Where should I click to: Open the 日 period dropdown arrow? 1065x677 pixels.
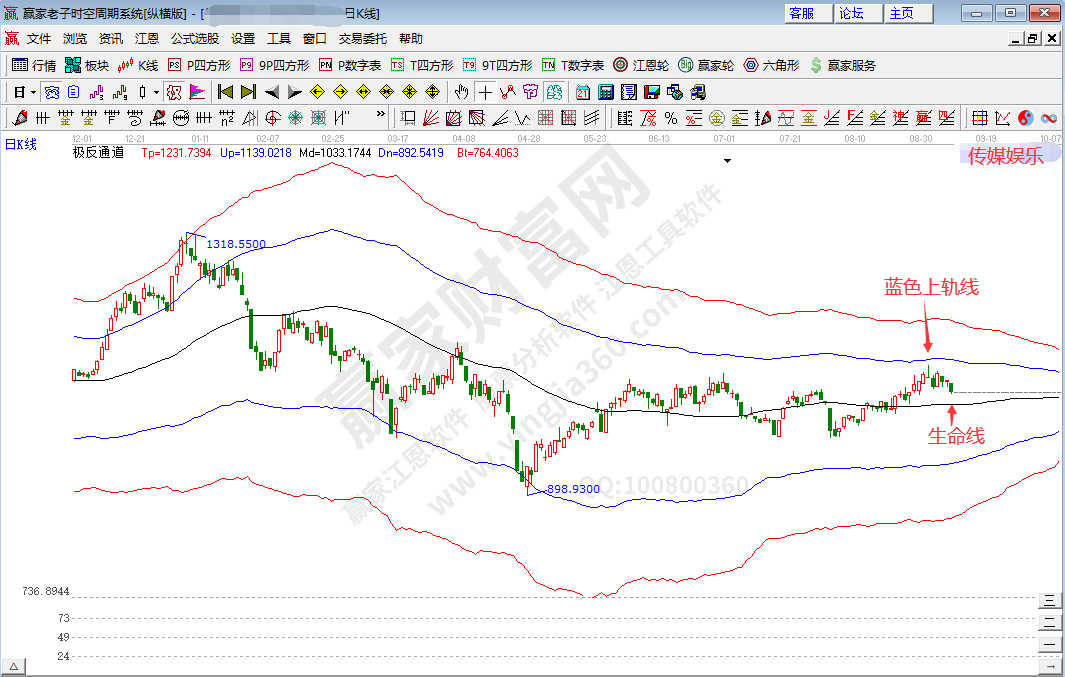tap(33, 92)
